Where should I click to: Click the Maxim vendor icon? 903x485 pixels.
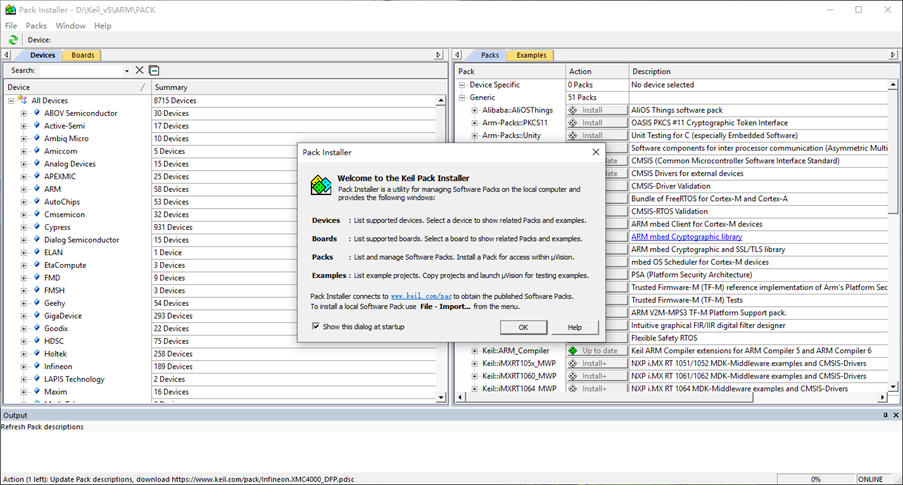[37, 392]
